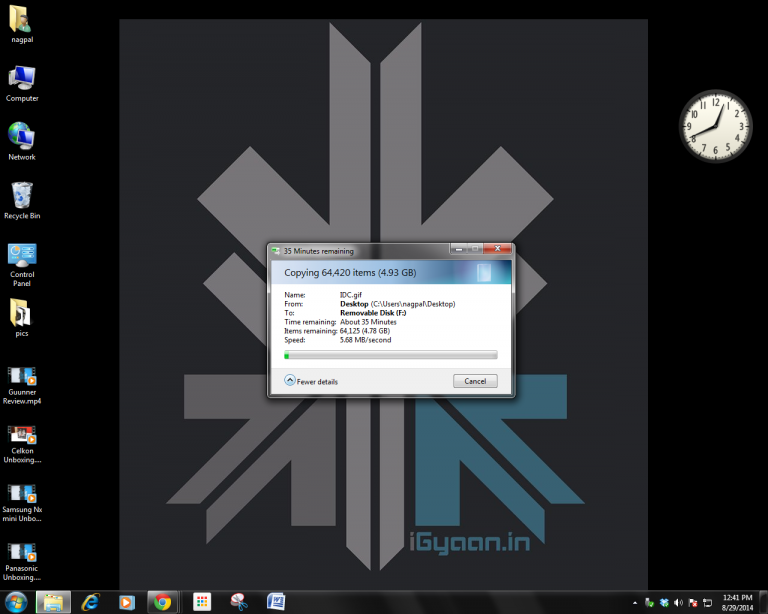Viewport: 768px width, 614px height.
Task: Open Google Chrome from the taskbar
Action: (162, 602)
